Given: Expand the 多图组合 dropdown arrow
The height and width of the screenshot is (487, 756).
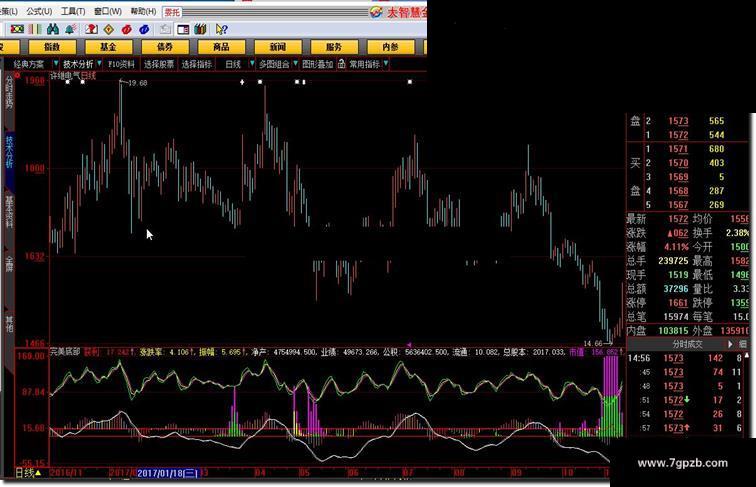Looking at the screenshot, I should pos(296,64).
